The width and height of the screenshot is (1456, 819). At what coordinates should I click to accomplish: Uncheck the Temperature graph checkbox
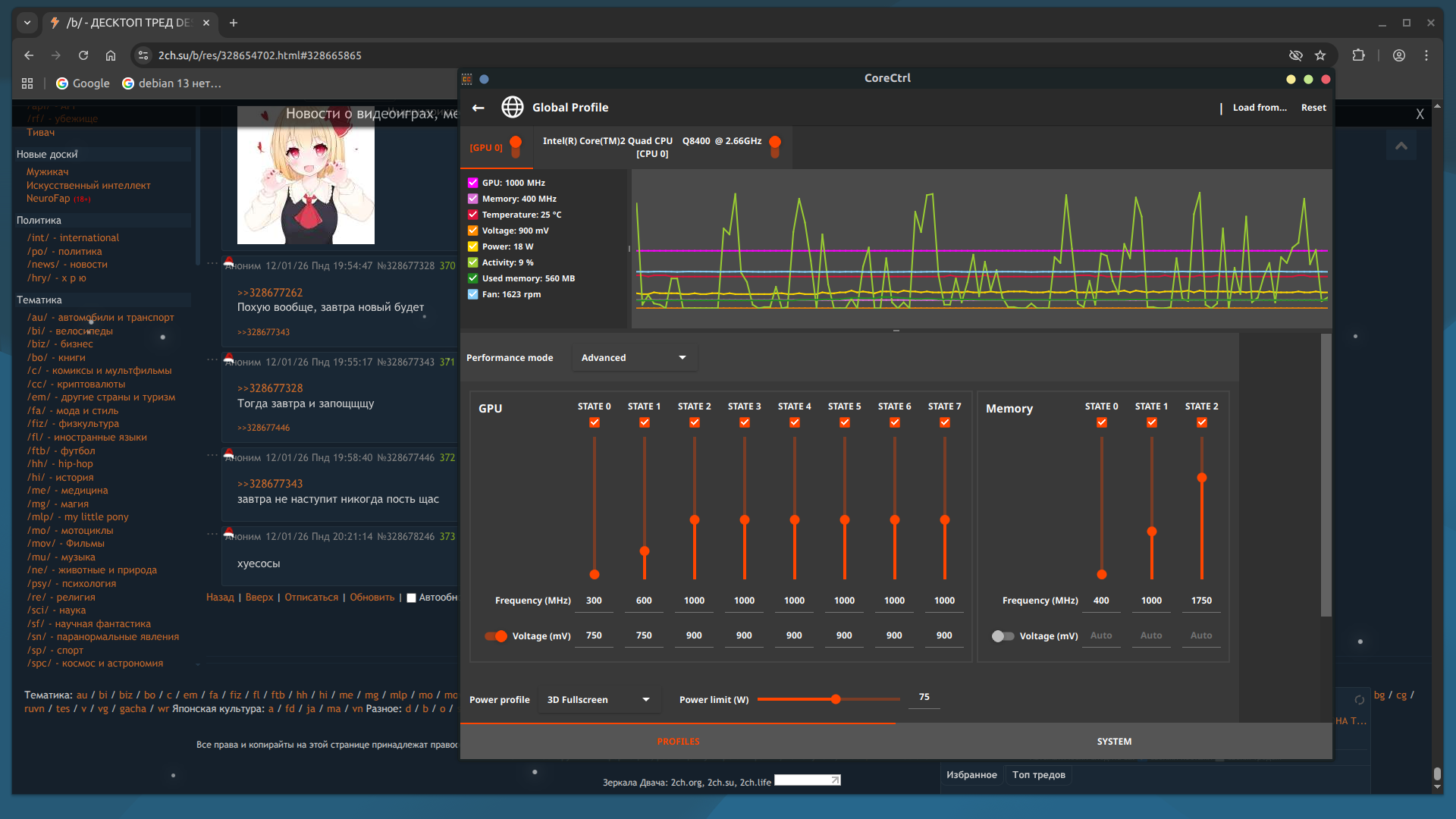pos(473,215)
